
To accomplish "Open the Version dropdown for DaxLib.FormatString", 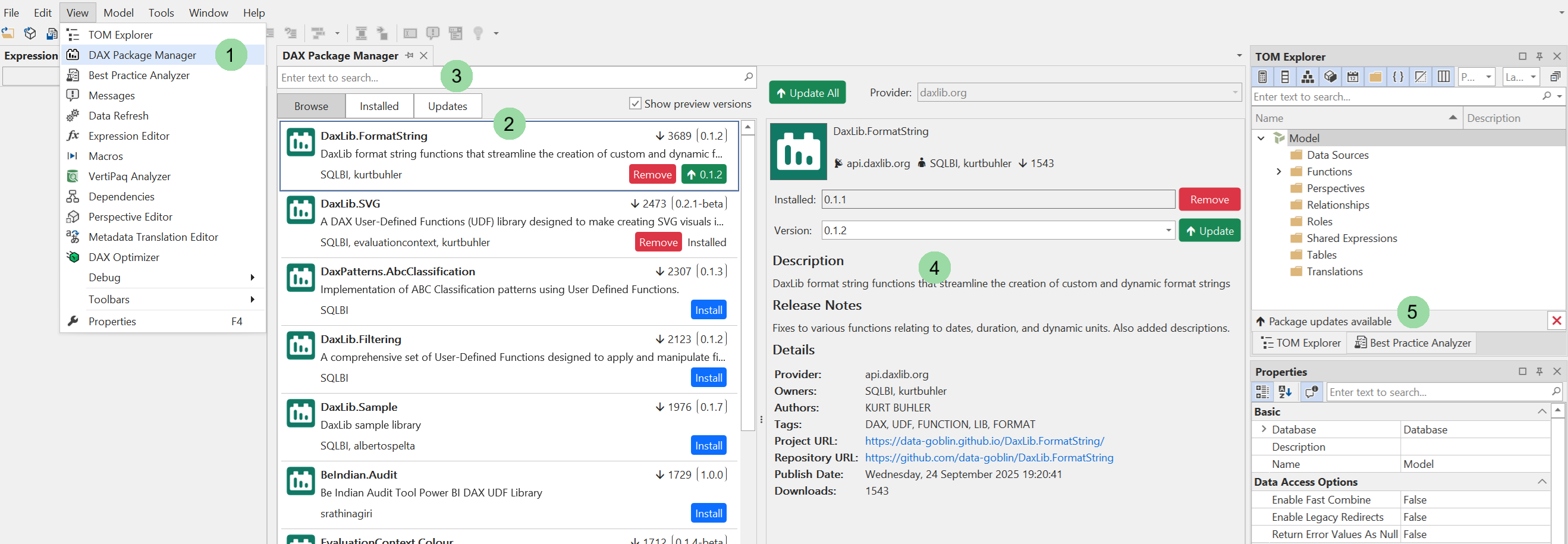I will 1167,230.
